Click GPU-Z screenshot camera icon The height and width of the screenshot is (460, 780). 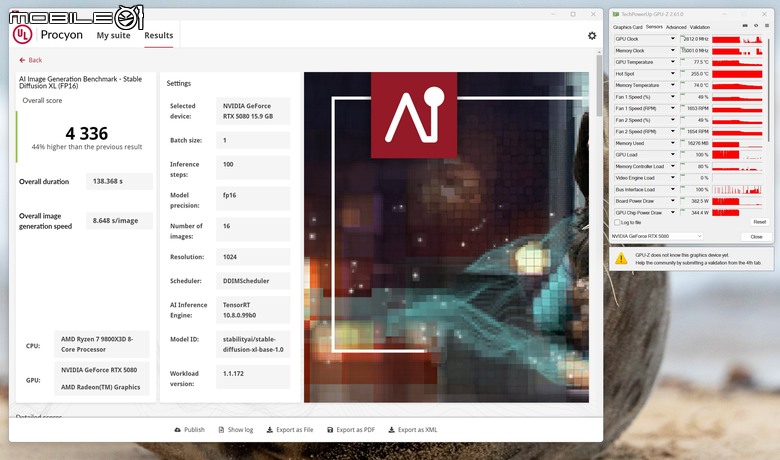(745, 25)
